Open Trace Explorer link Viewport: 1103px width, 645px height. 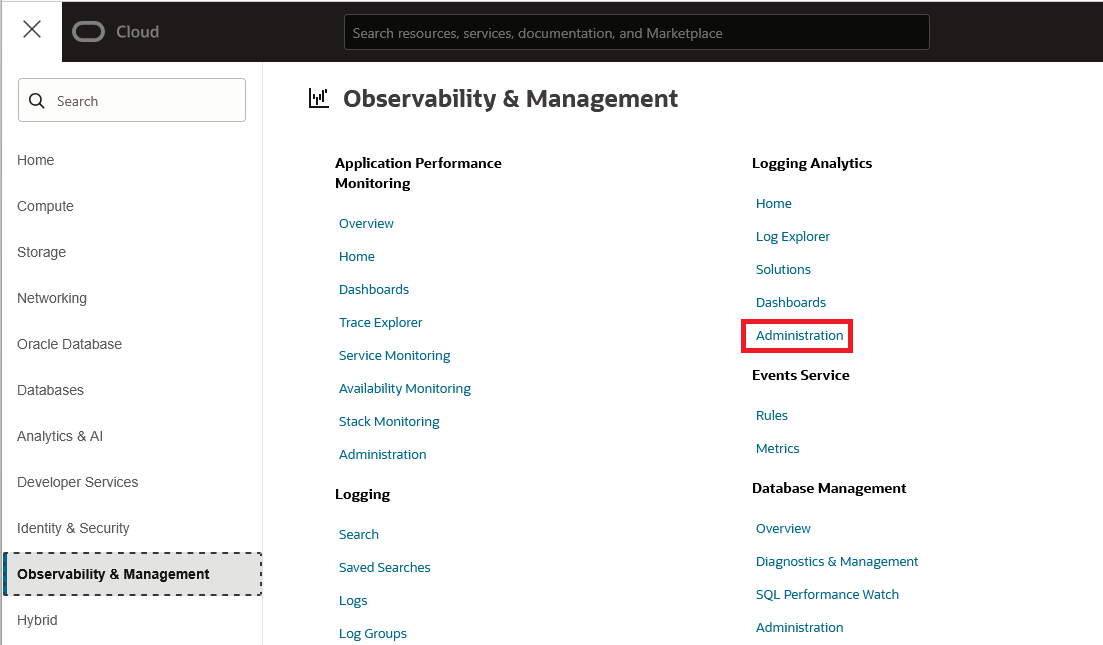coord(380,323)
